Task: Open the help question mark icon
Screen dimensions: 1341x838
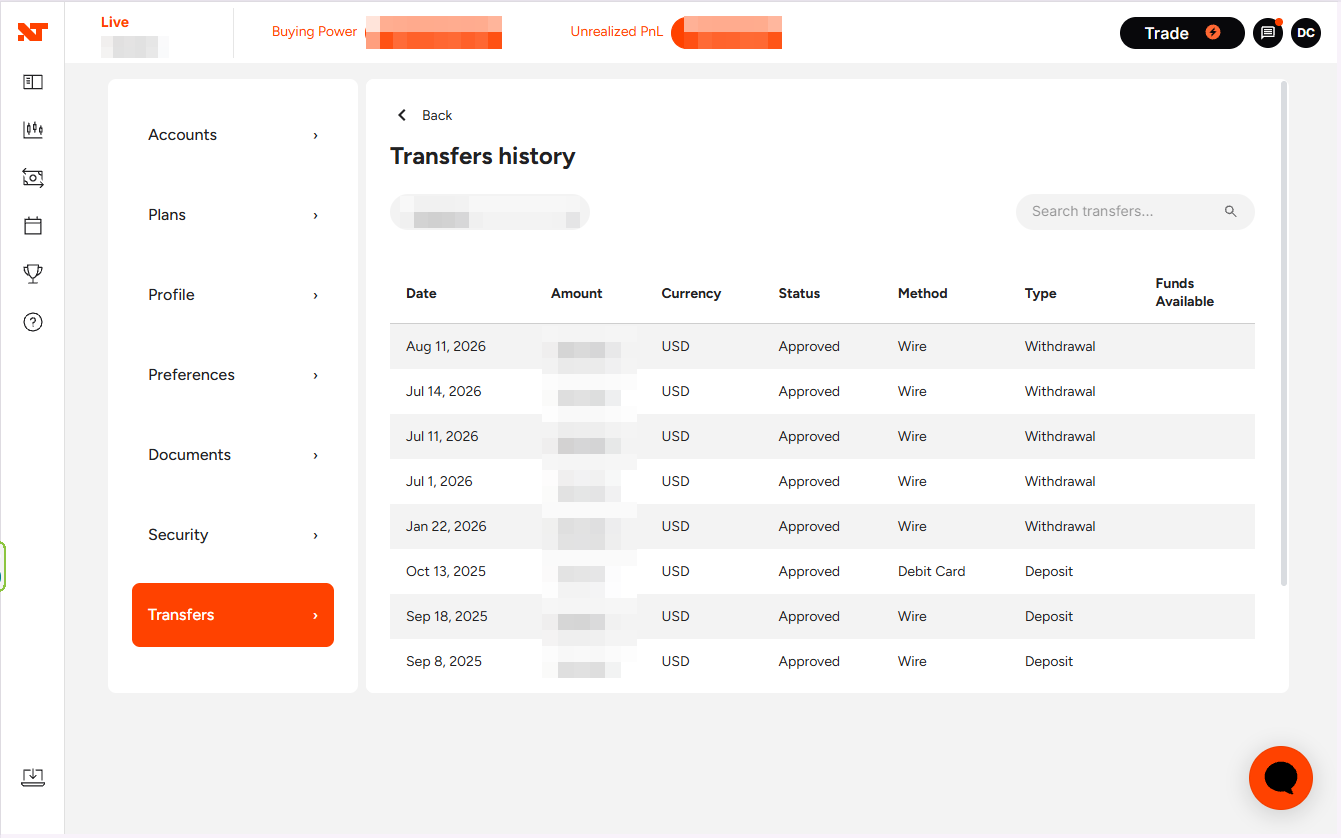Action: click(x=33, y=322)
